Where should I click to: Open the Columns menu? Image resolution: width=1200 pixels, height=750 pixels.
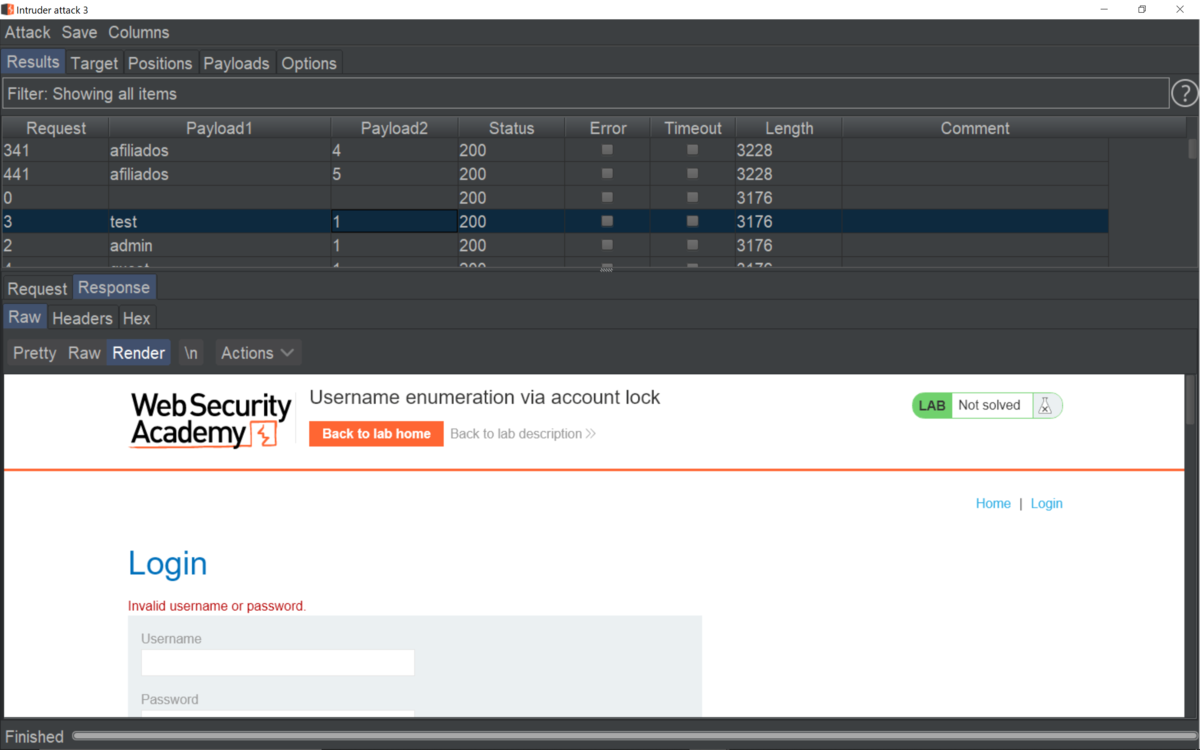[139, 32]
